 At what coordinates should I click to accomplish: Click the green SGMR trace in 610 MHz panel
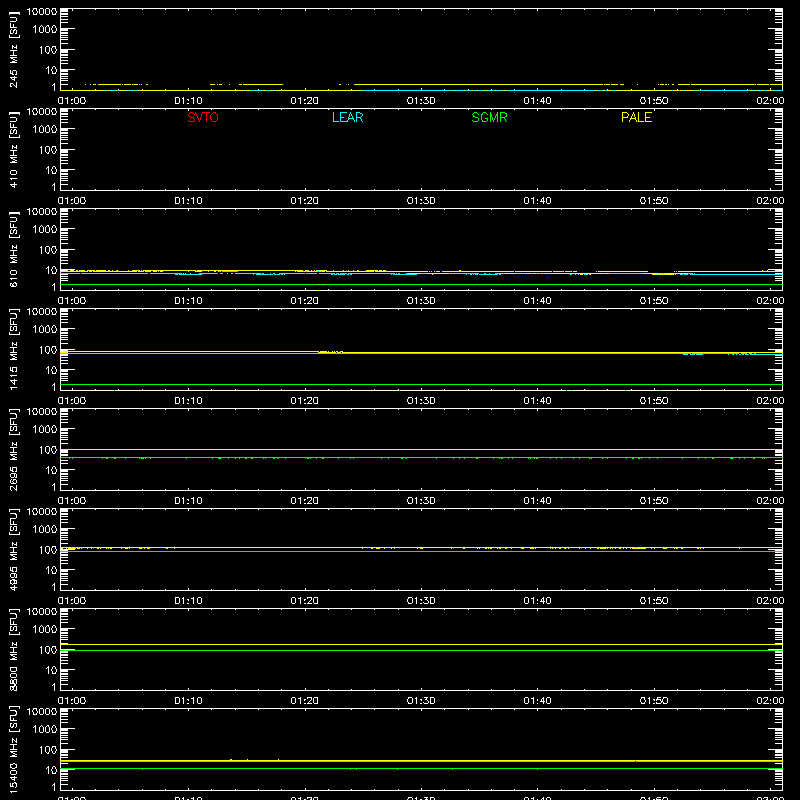click(x=421, y=285)
